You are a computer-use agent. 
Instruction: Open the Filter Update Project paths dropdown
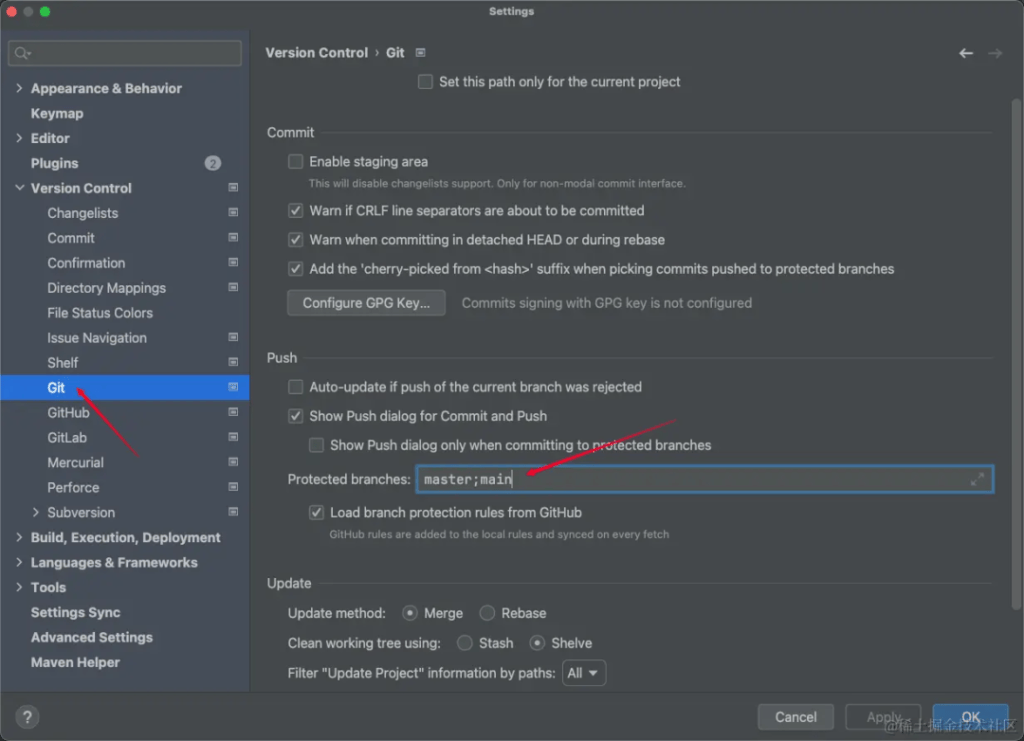coord(584,673)
